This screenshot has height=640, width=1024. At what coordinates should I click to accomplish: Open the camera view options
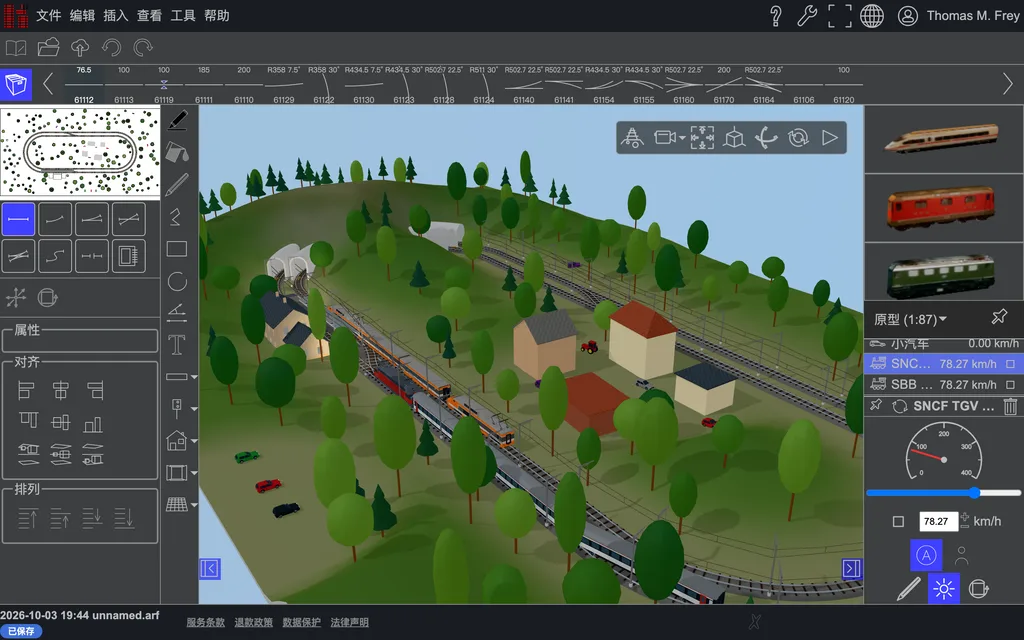[669, 138]
